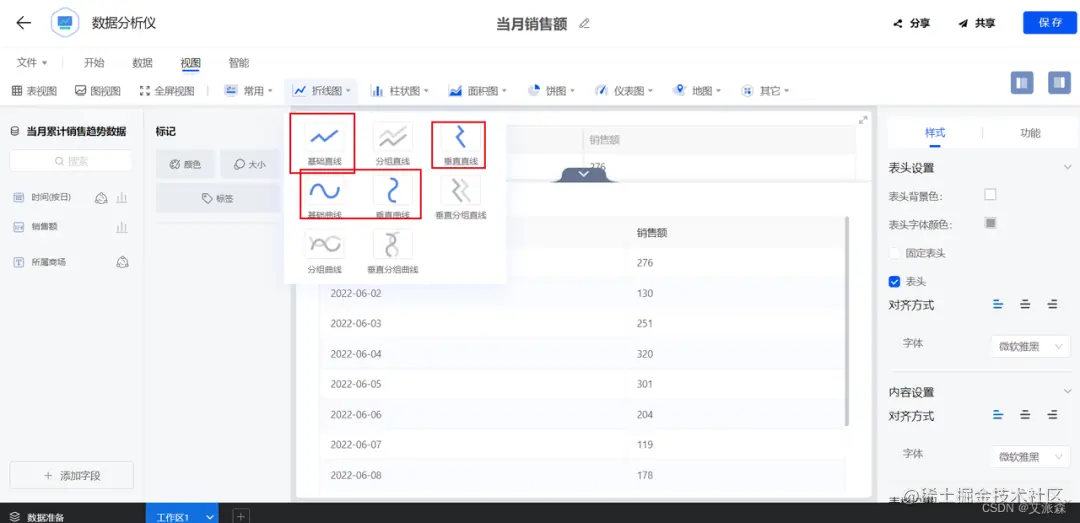Switch to 全屏视图 fullscreen view

[167, 90]
